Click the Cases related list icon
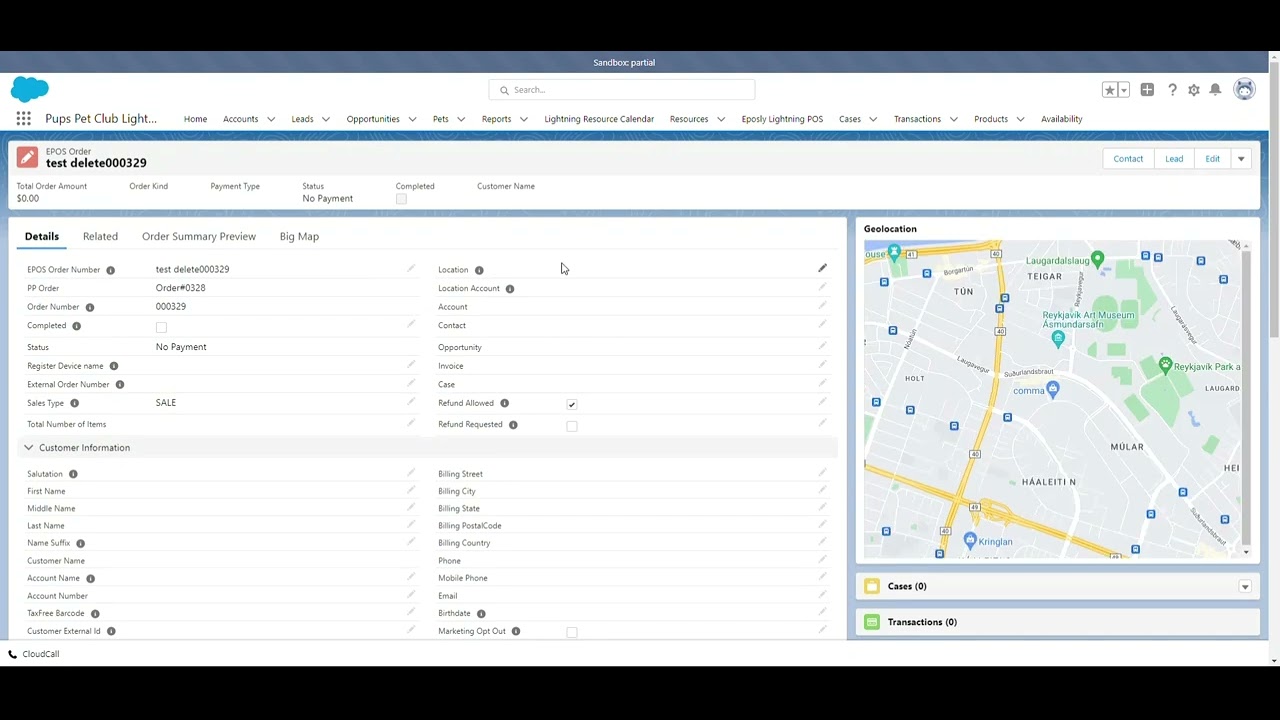The image size is (1280, 720). [x=871, y=586]
